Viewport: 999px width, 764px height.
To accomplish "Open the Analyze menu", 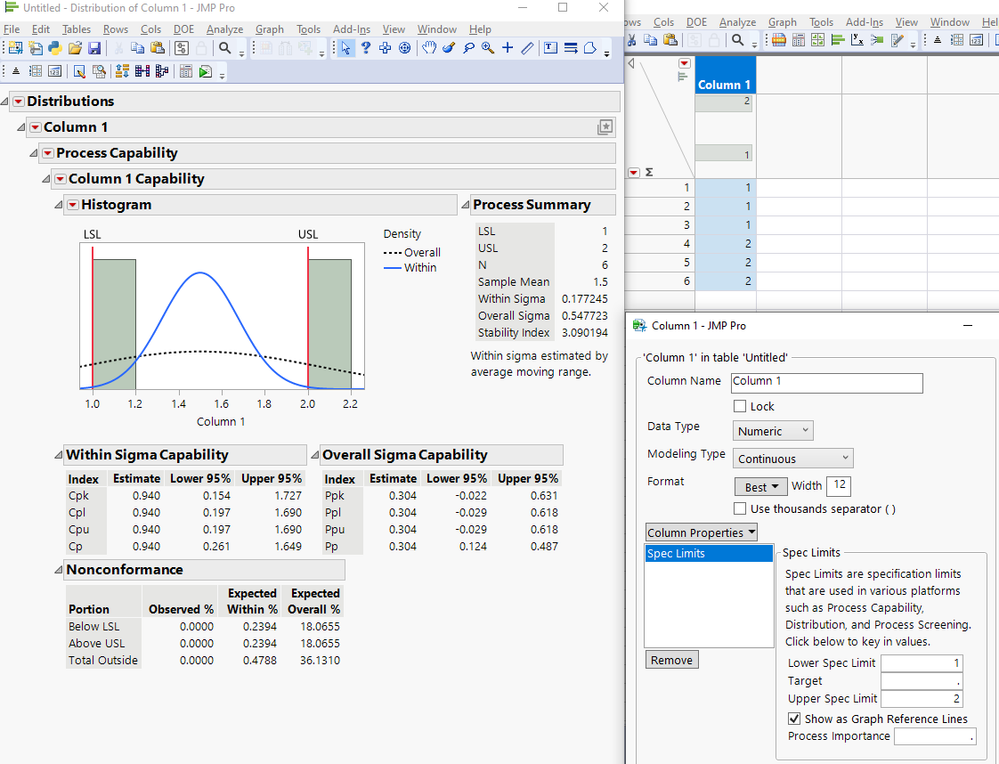I will click(x=224, y=29).
